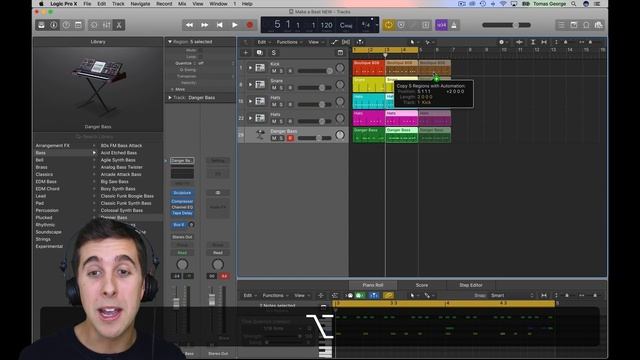Open the Tape Delay plug-in slot

pos(182,213)
